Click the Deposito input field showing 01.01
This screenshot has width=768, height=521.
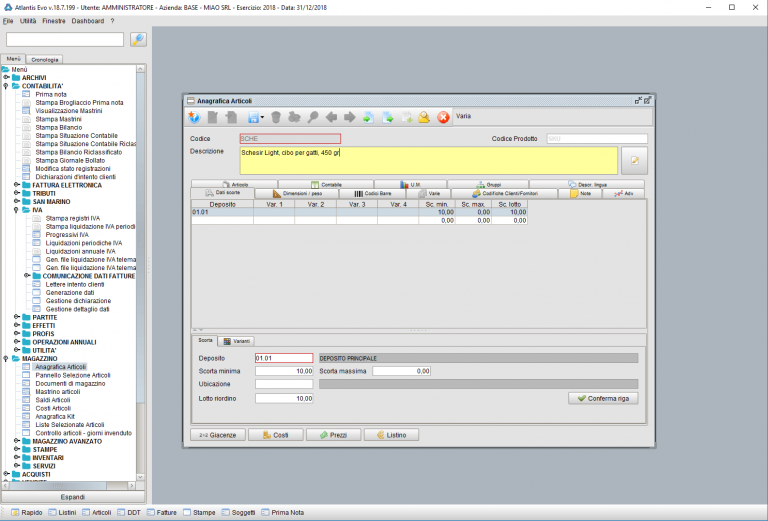pos(284,358)
